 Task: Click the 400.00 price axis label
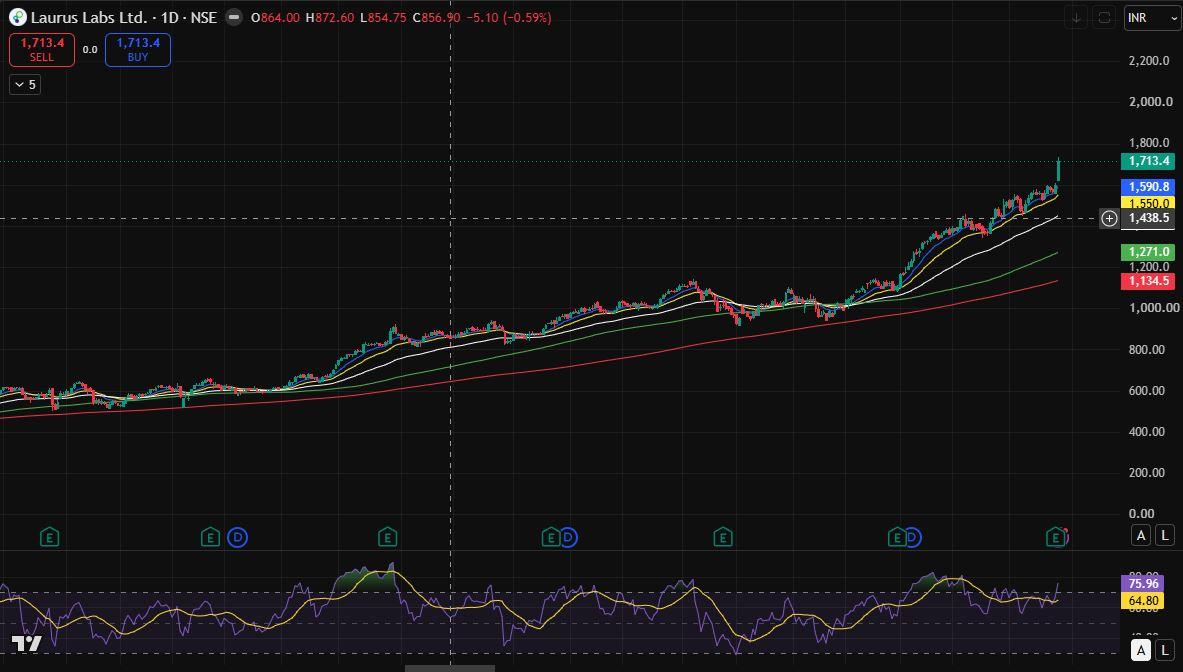[1147, 431]
